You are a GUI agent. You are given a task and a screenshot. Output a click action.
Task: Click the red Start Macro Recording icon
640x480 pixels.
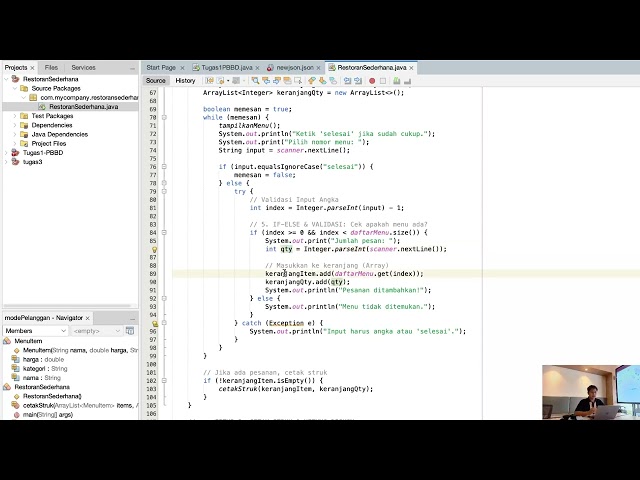click(372, 81)
